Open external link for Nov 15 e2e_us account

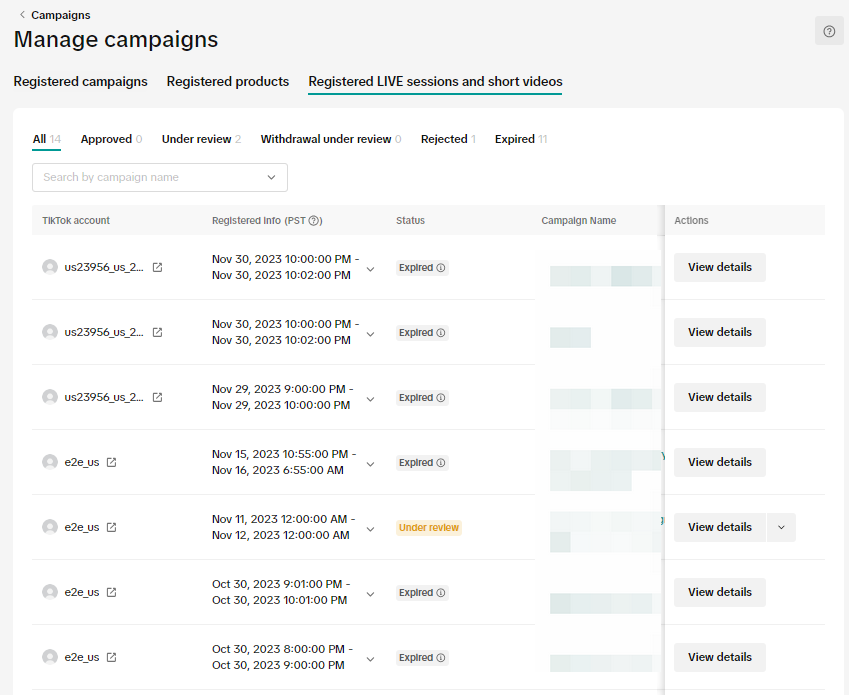point(112,462)
